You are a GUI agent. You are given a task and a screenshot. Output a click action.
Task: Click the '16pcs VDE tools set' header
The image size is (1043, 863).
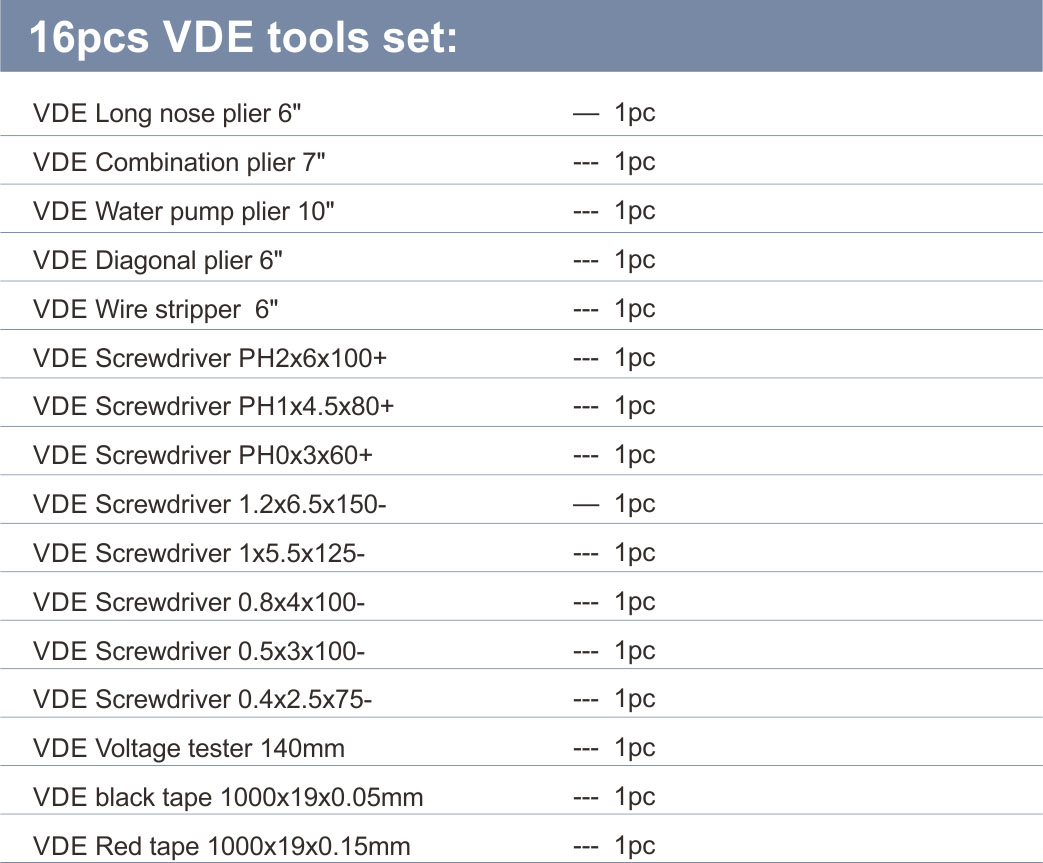tap(243, 37)
